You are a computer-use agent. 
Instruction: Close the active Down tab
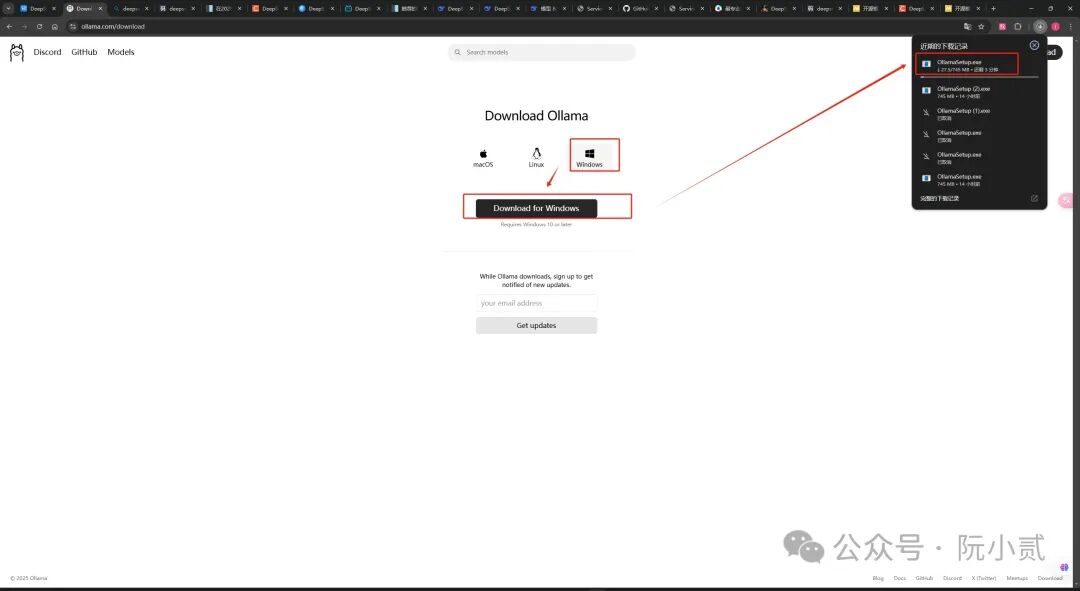click(x=100, y=8)
